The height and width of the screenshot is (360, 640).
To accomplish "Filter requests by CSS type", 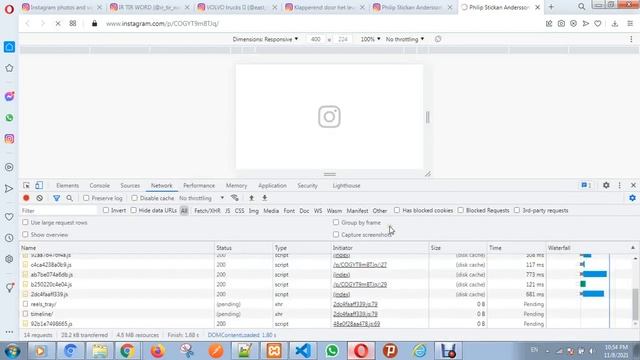I will (x=240, y=211).
